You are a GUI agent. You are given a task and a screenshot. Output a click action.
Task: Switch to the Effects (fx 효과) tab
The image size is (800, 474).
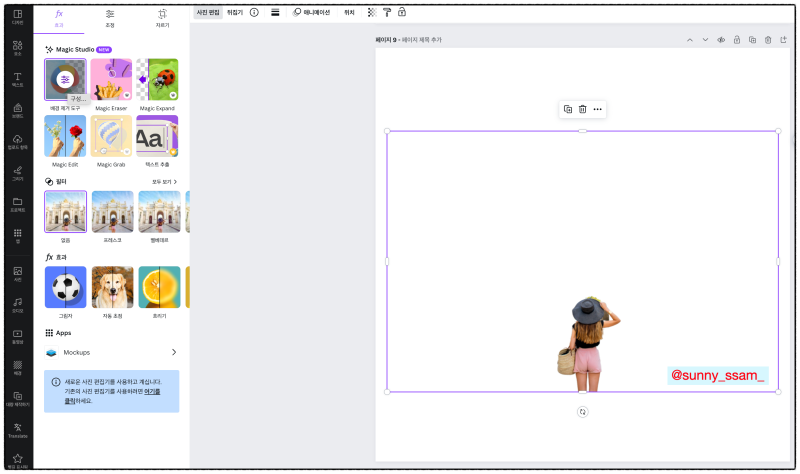point(59,18)
